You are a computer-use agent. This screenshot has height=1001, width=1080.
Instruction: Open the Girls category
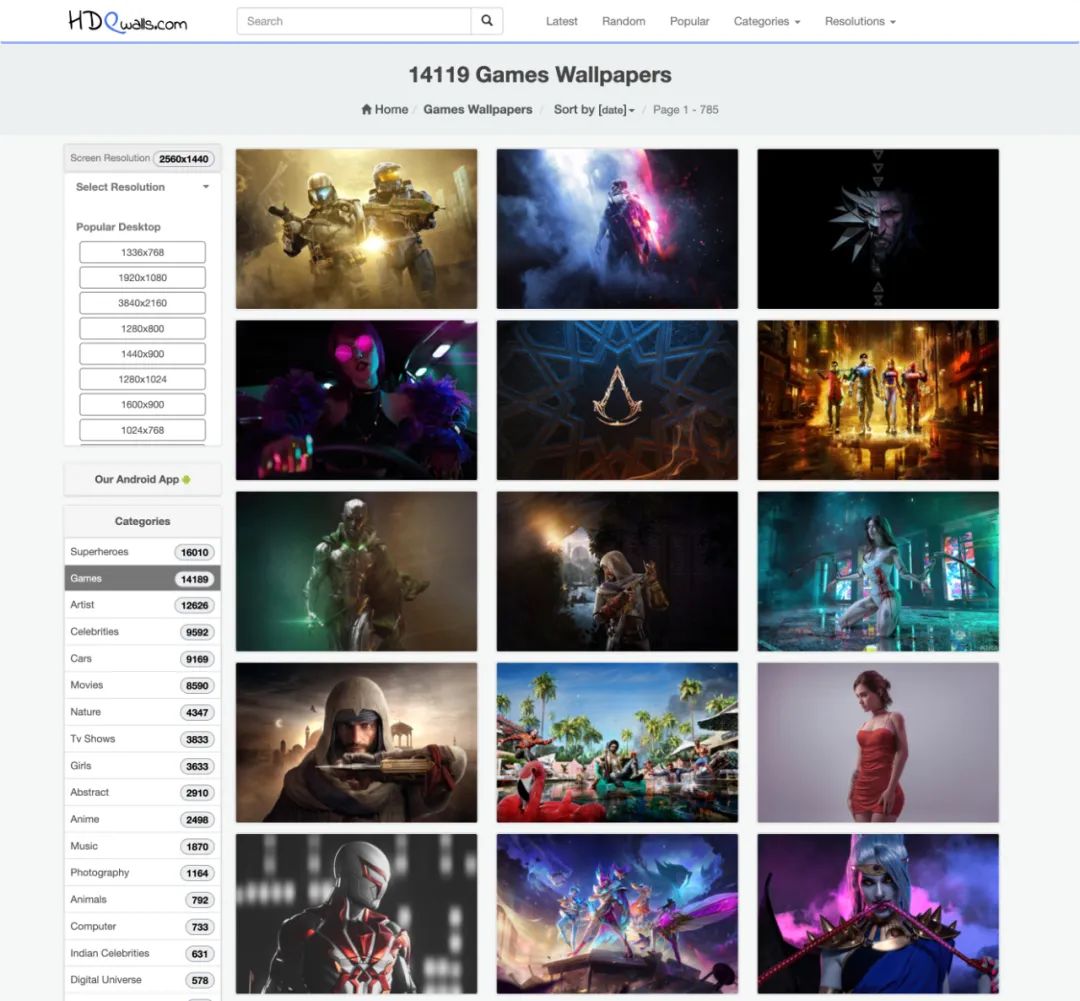pyautogui.click(x=143, y=766)
